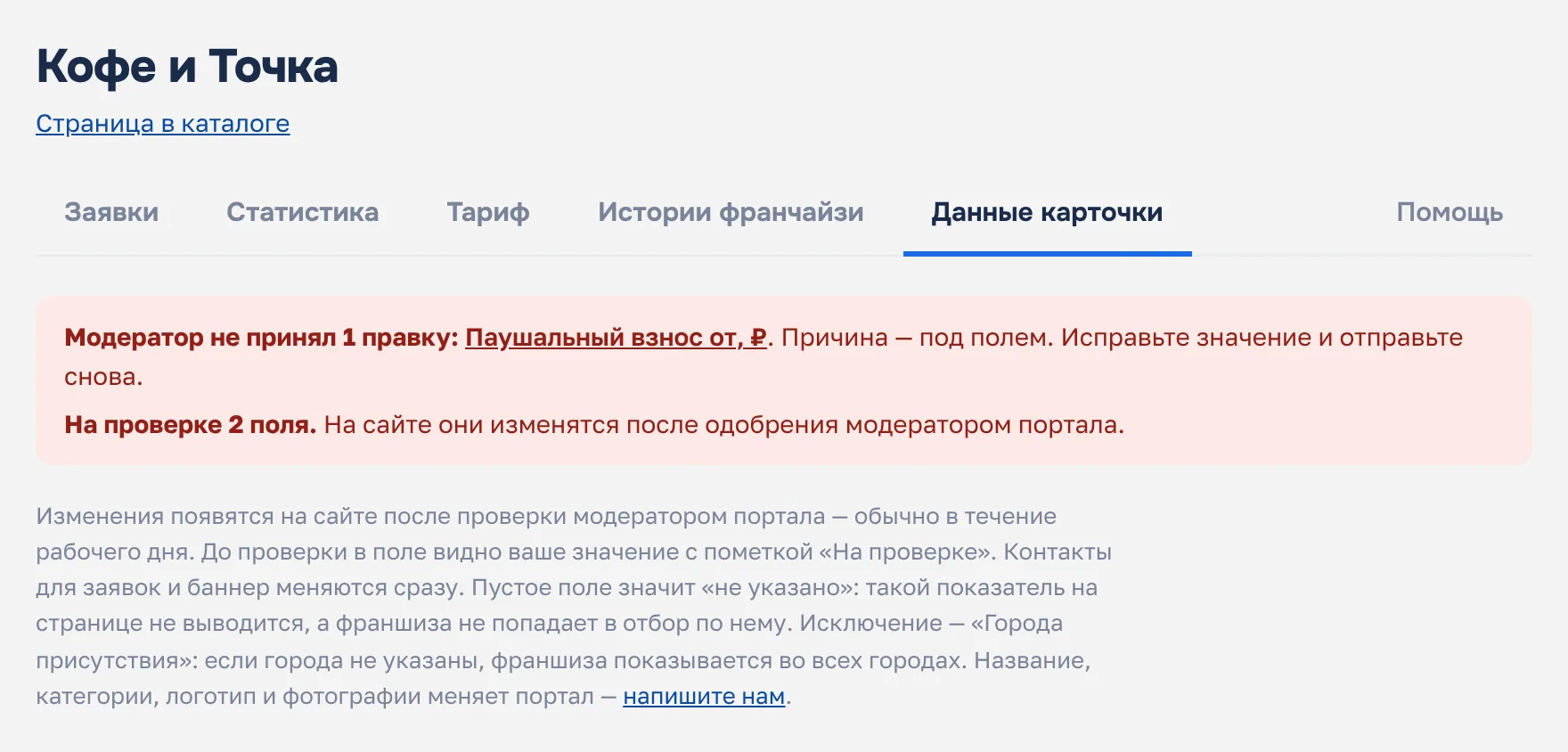Click the Модератор не принял 1 правку text
Screen dimensions: 1568x752
pyautogui.click(x=261, y=338)
